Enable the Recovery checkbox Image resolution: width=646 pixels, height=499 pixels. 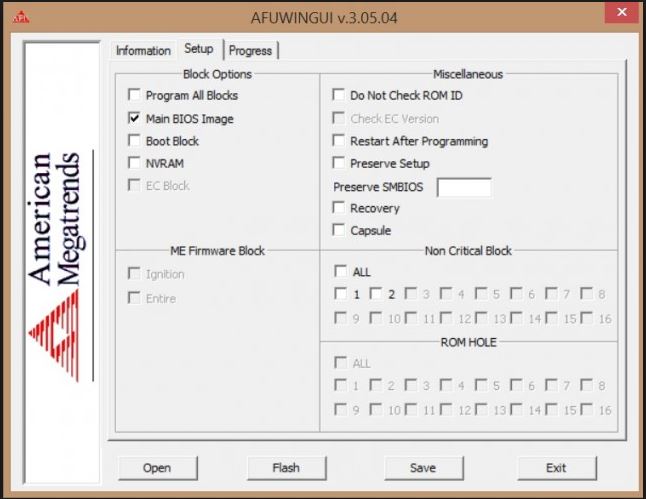click(339, 208)
